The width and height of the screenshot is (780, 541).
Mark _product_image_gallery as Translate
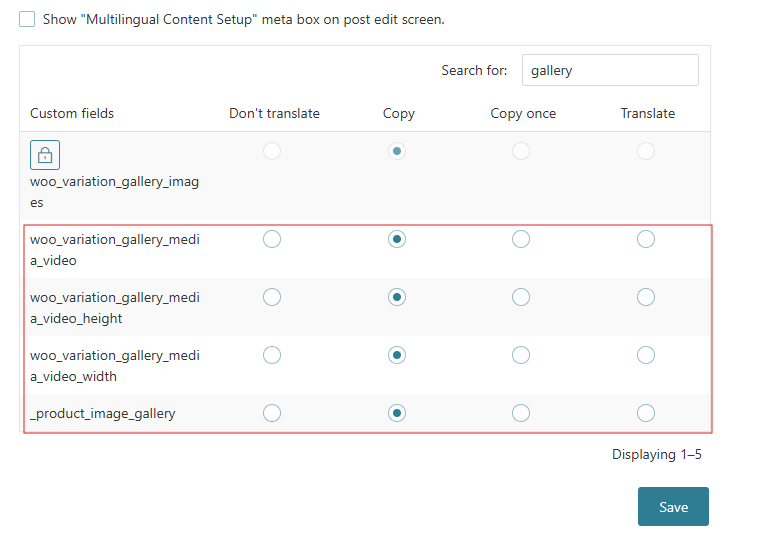coord(646,413)
